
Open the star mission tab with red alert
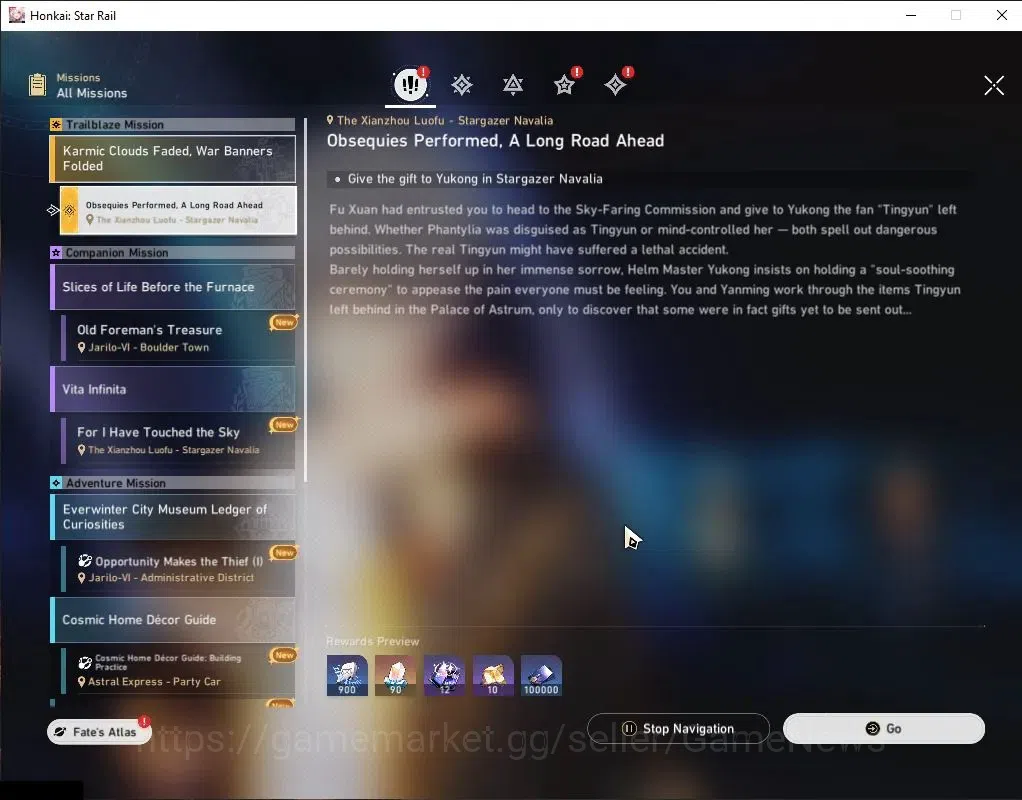[x=564, y=85]
